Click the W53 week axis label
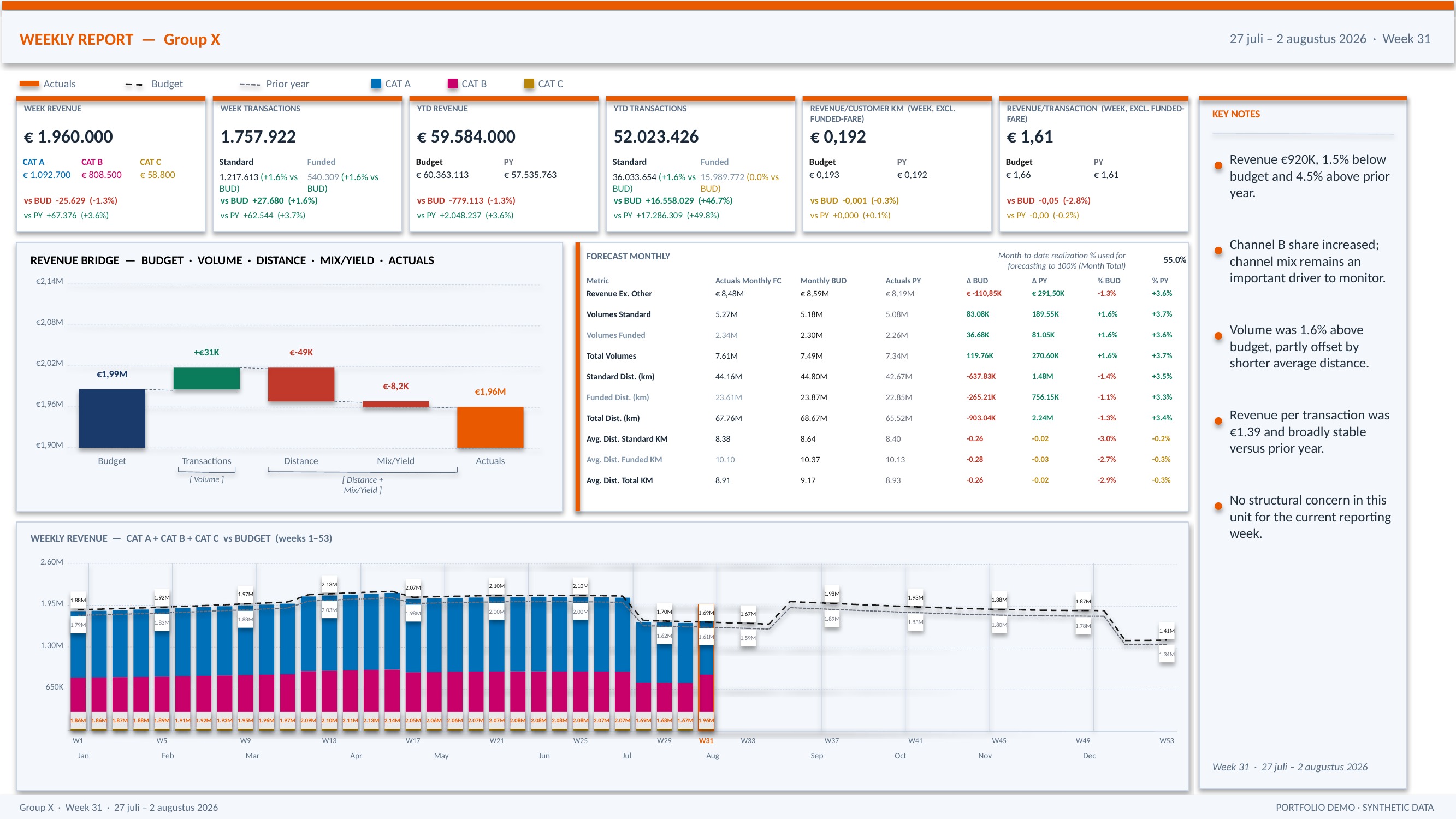 (x=1167, y=740)
